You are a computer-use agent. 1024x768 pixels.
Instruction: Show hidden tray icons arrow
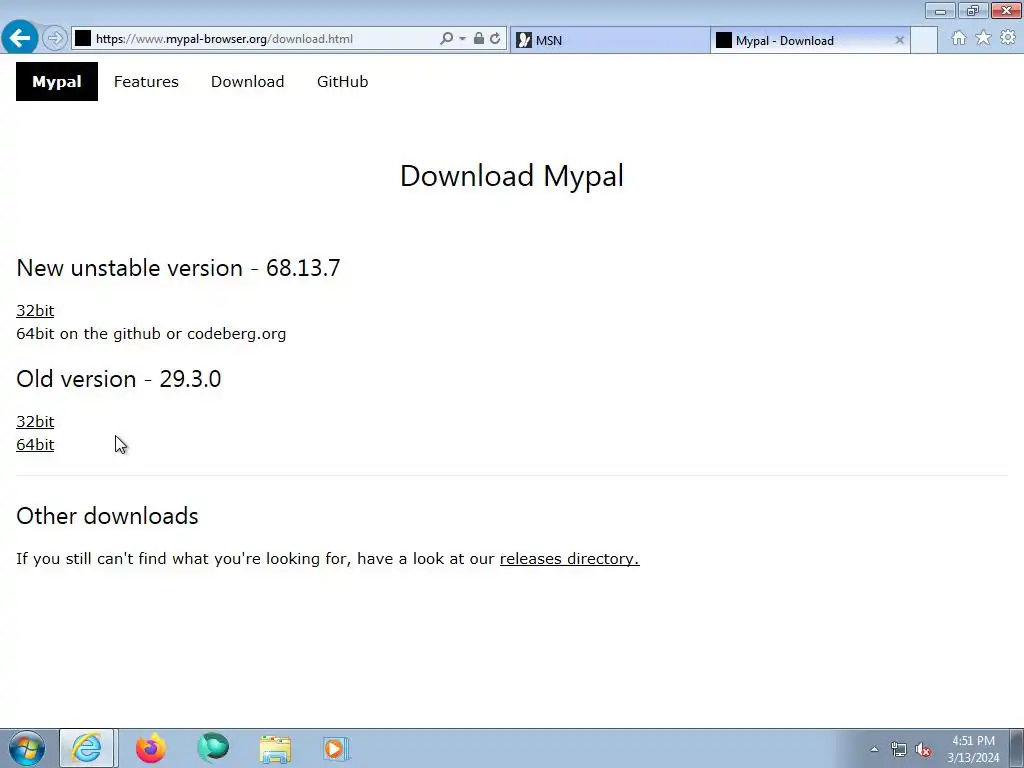point(874,750)
